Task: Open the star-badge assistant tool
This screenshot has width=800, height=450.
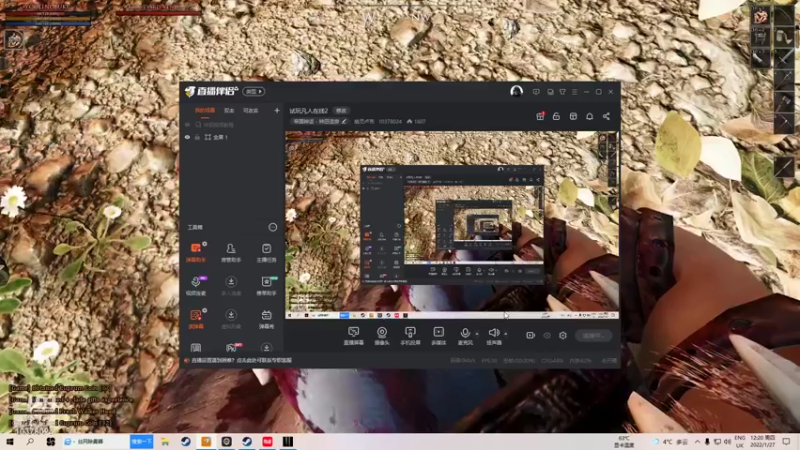Action: [x=266, y=286]
